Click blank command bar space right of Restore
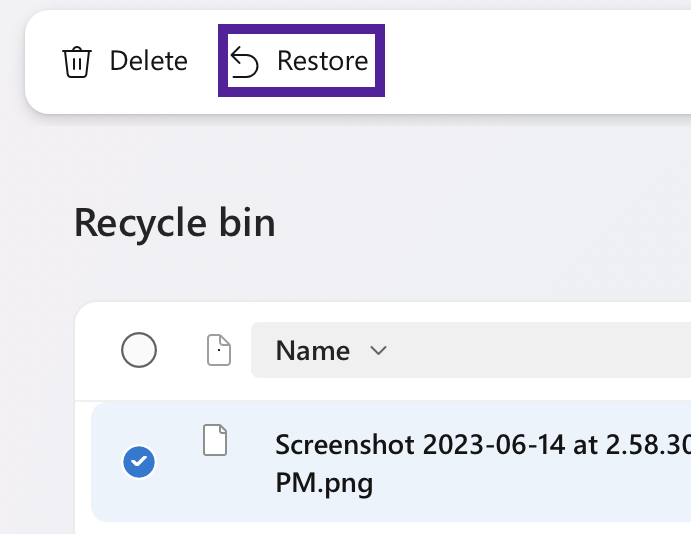Viewport: 691px width, 534px height. (530, 62)
